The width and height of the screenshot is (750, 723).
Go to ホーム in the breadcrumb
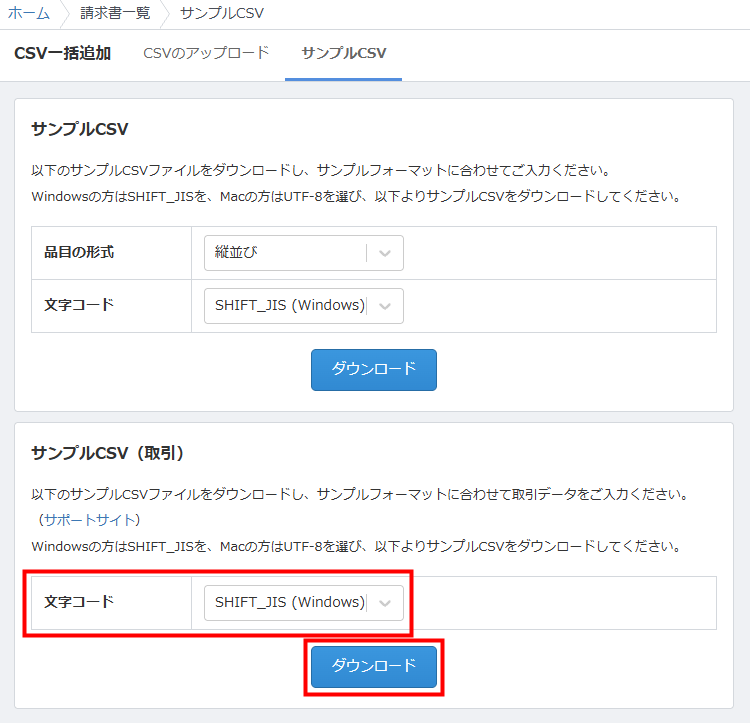click(29, 13)
